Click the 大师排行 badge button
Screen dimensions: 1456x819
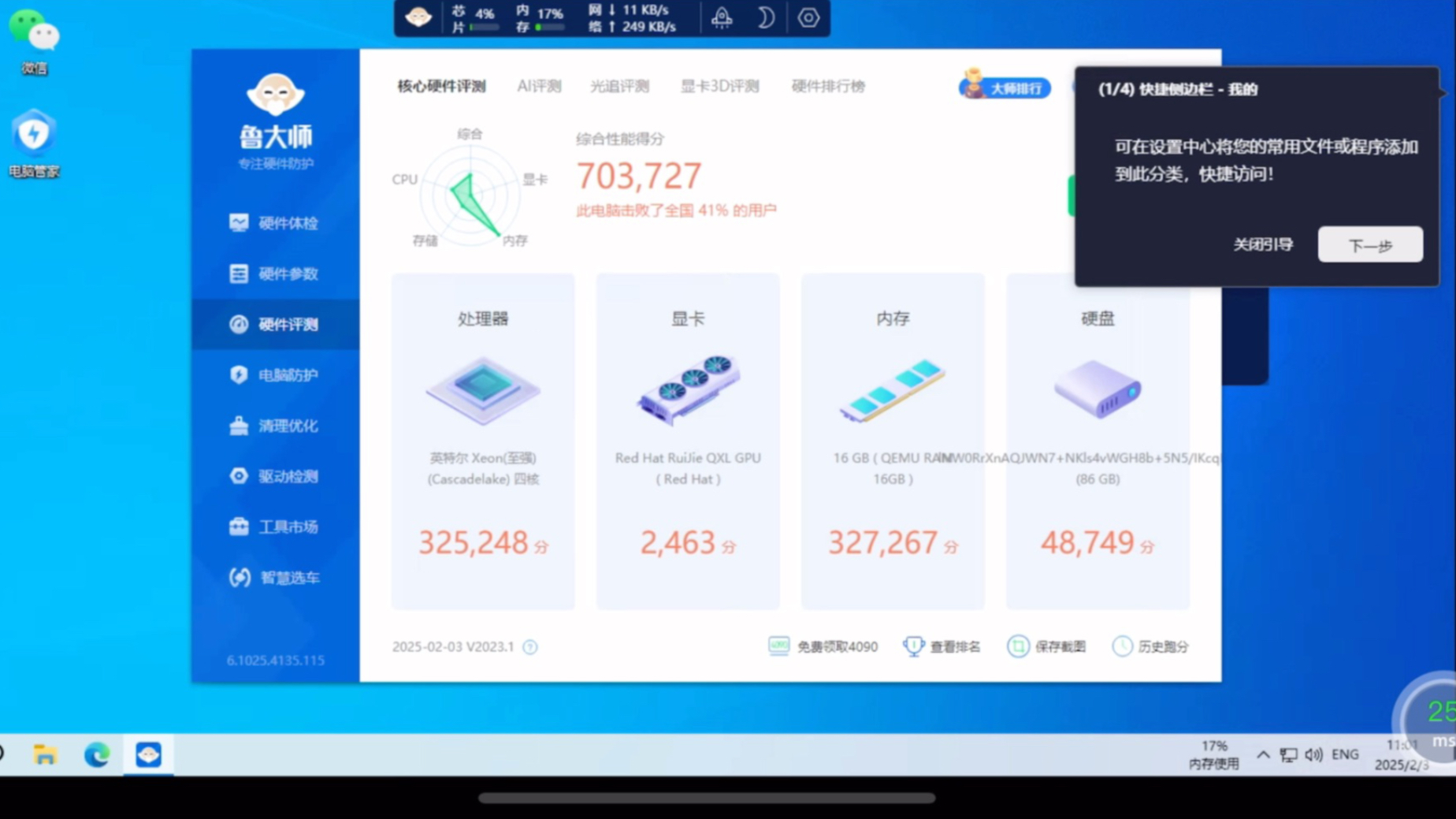1005,87
